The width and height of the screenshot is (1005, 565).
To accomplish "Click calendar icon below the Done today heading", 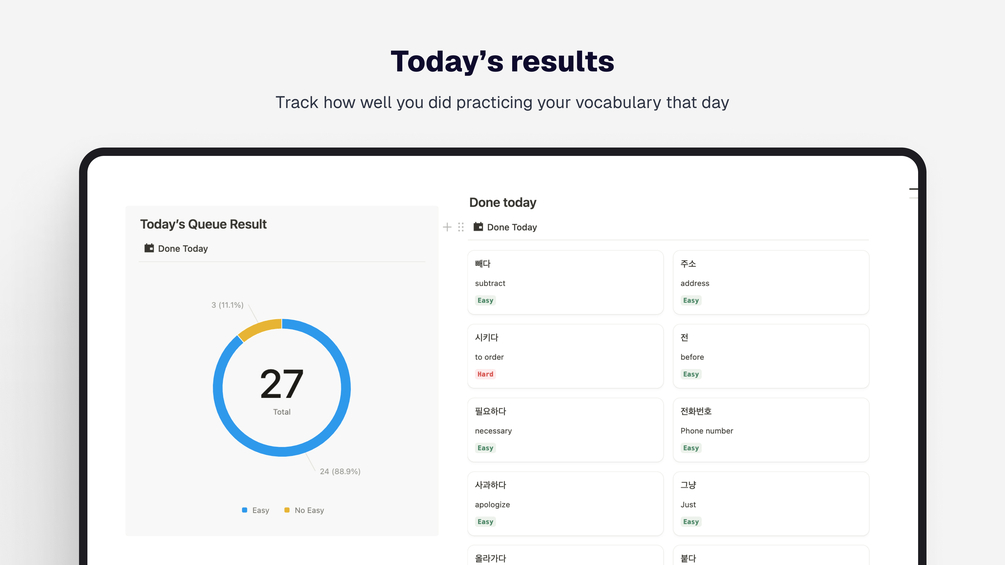I will [x=478, y=227].
